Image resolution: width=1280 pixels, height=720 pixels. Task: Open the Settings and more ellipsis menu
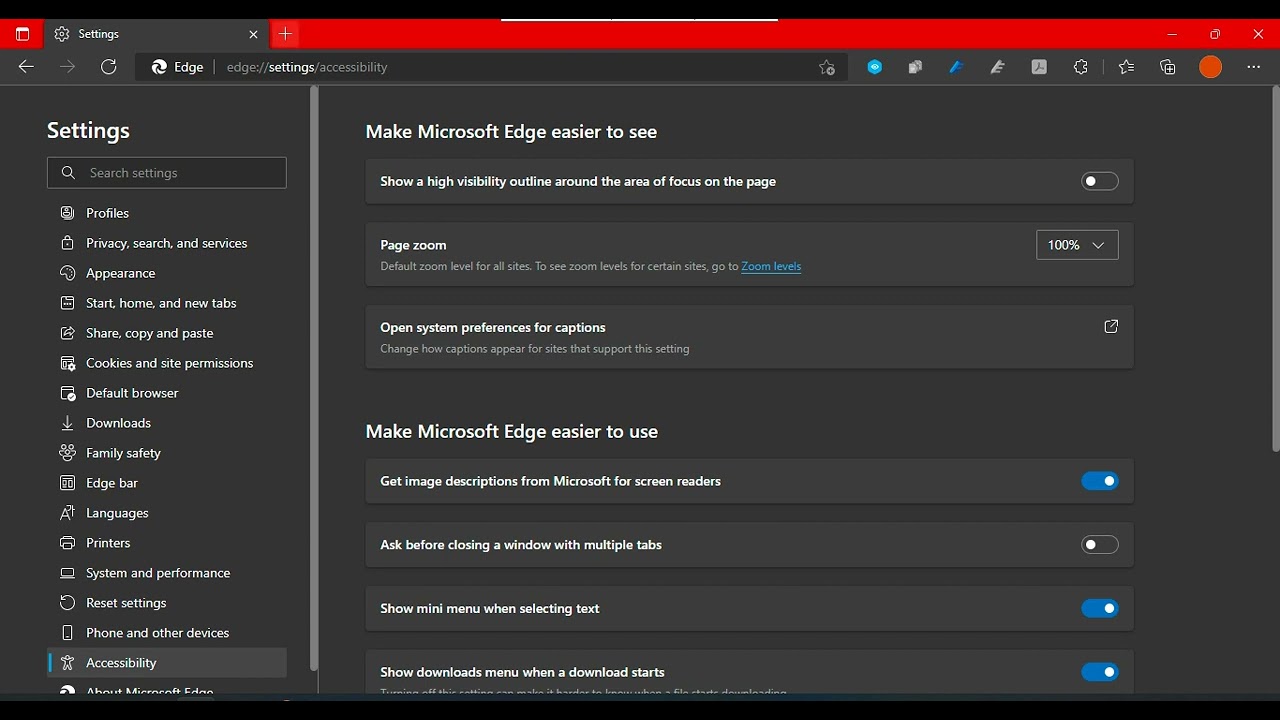(x=1254, y=67)
